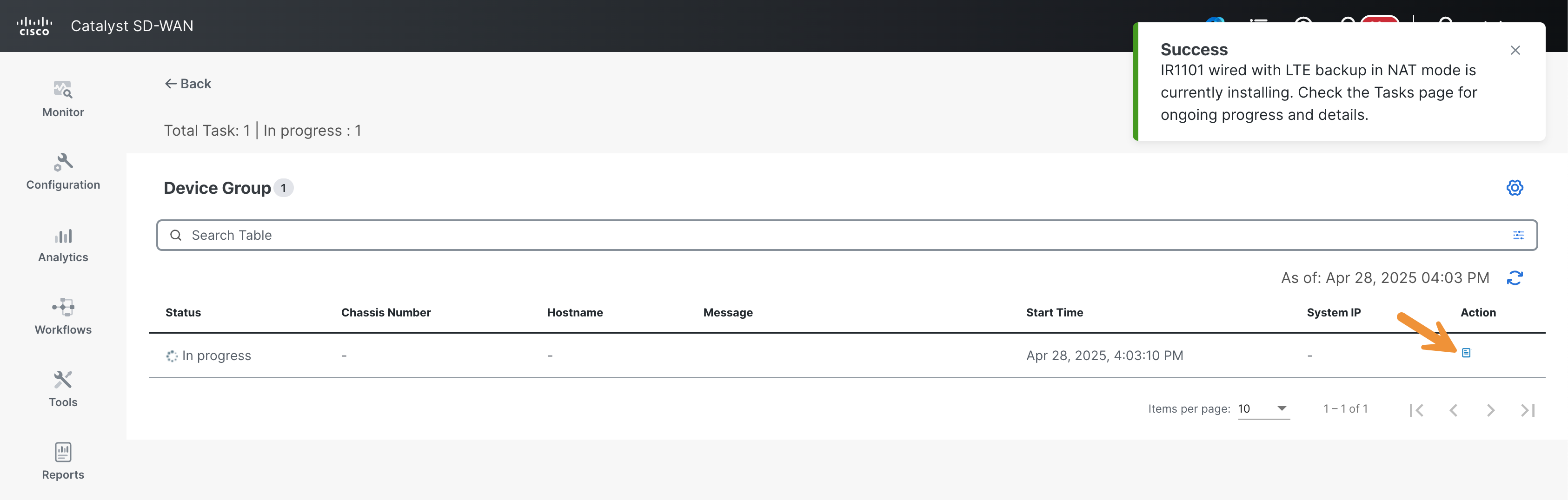Open the filter options in the search bar
The height and width of the screenshot is (500, 1568).
(1518, 236)
